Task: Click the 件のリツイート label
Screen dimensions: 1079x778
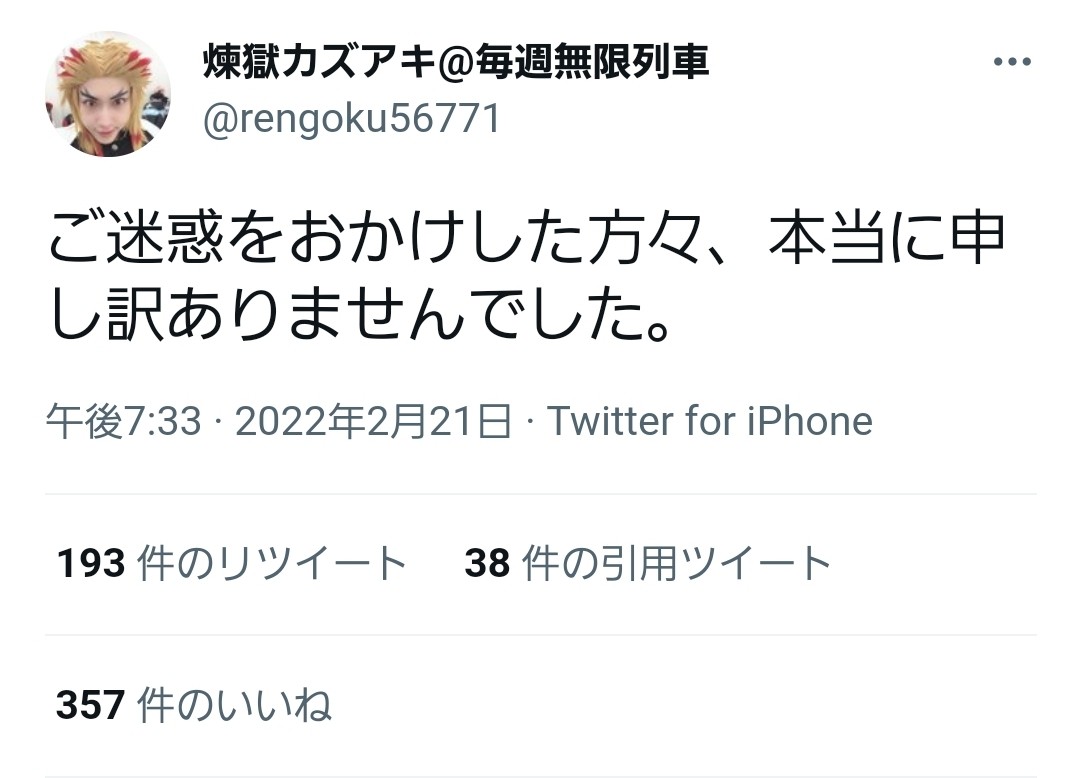Action: 271,564
